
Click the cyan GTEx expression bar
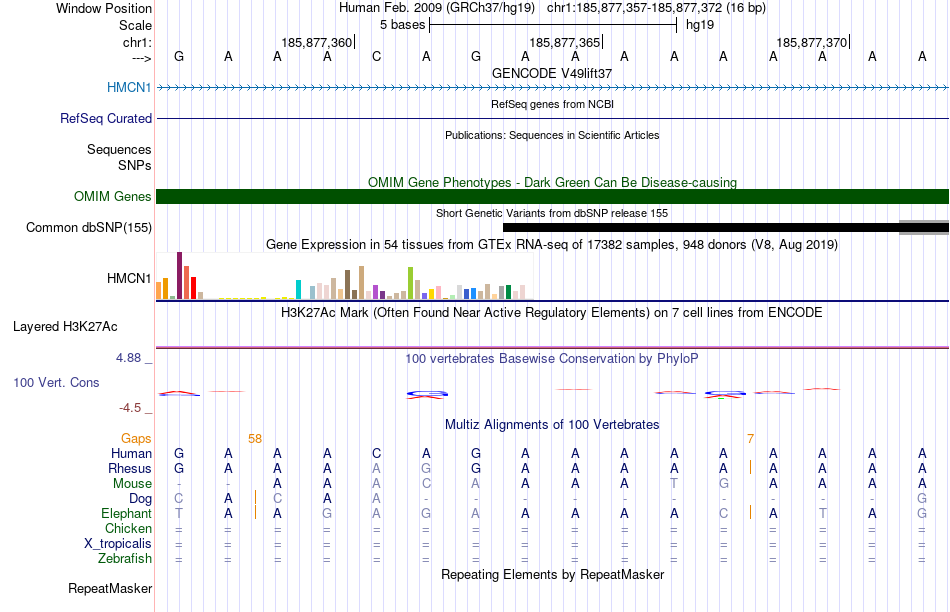tap(298, 290)
